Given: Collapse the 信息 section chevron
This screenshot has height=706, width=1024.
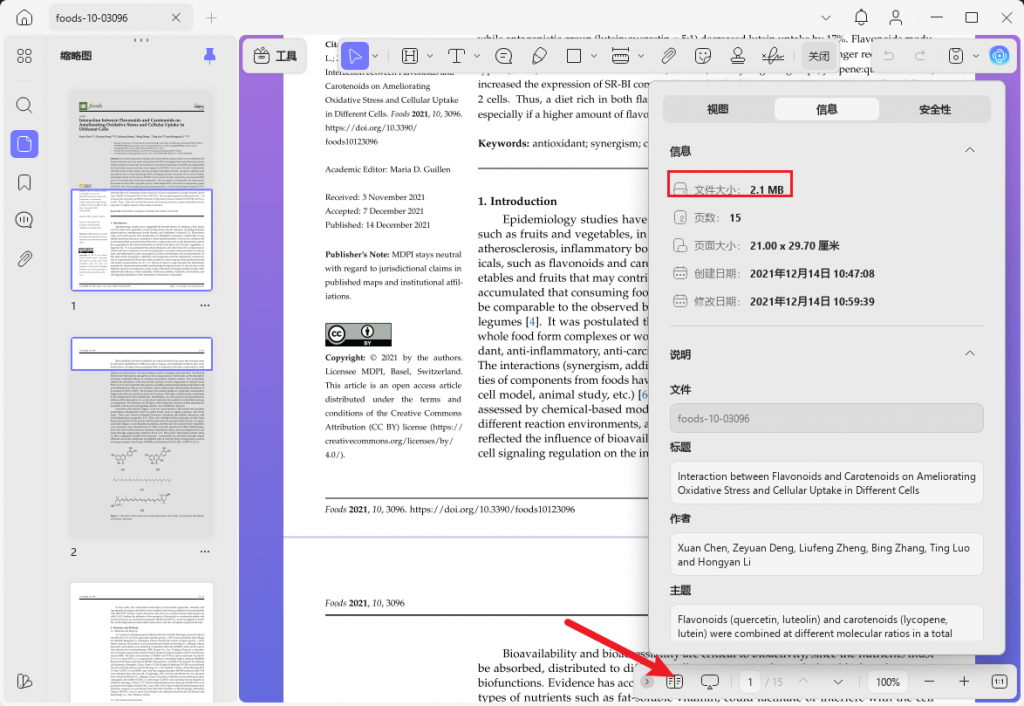Looking at the screenshot, I should pyautogui.click(x=968, y=150).
